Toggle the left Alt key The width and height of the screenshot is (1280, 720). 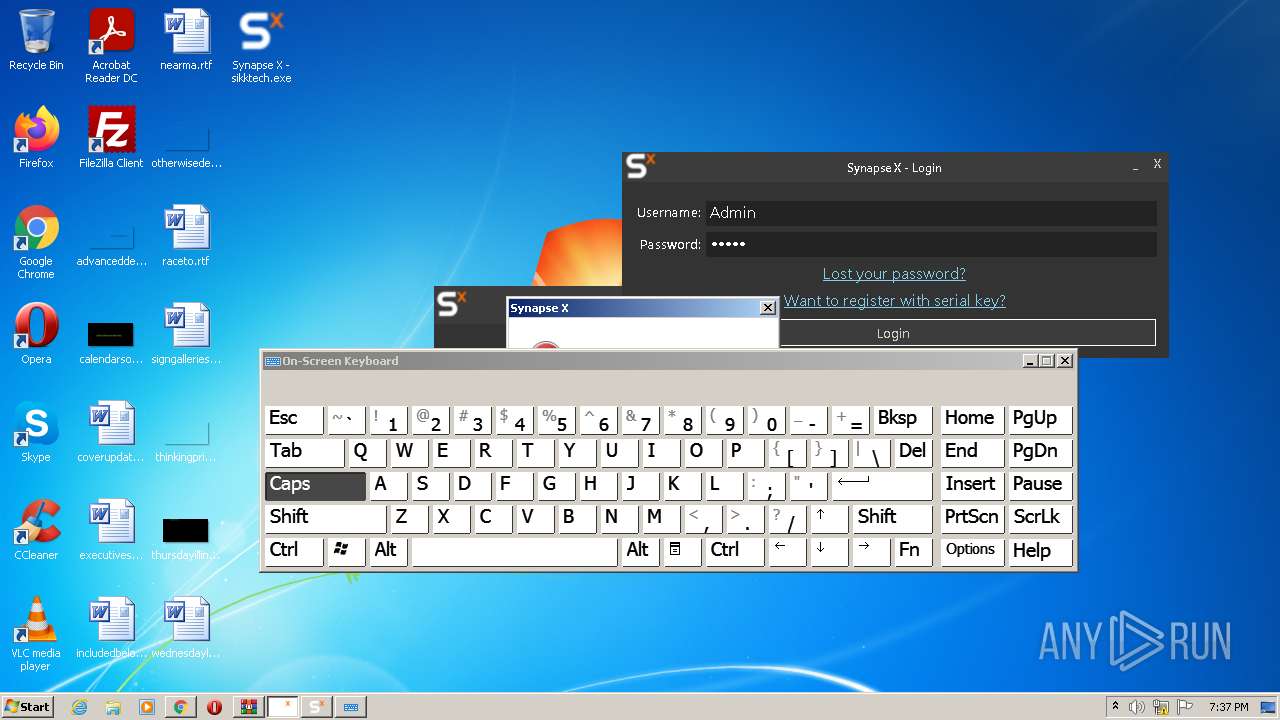tap(388, 551)
